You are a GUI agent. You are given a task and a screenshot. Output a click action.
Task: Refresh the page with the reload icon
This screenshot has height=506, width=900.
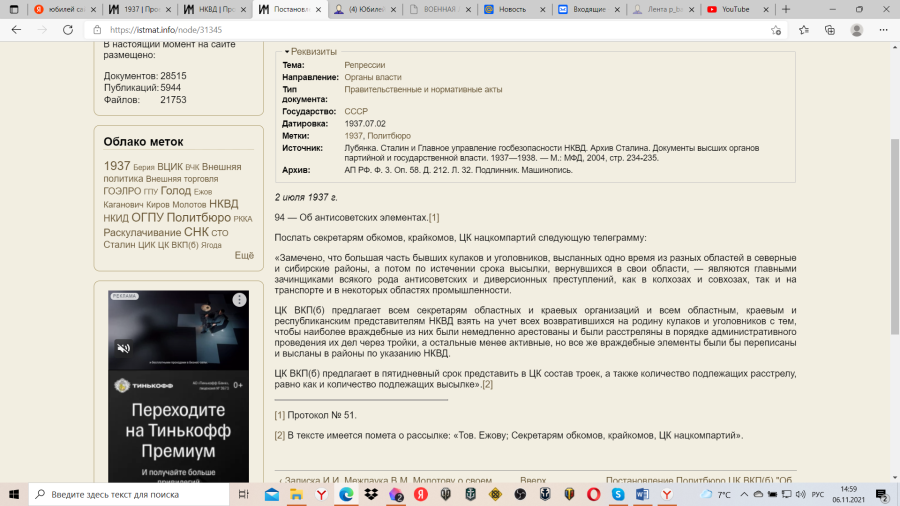click(x=68, y=30)
